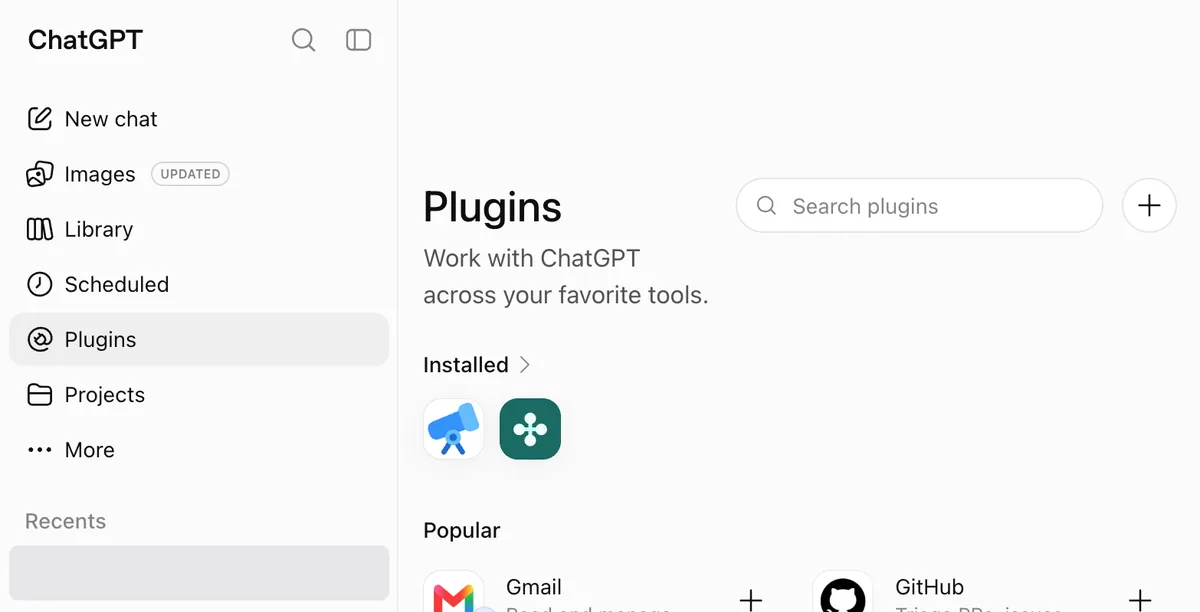1200x612 pixels.
Task: Click the Recents section heading
Action: [65, 521]
